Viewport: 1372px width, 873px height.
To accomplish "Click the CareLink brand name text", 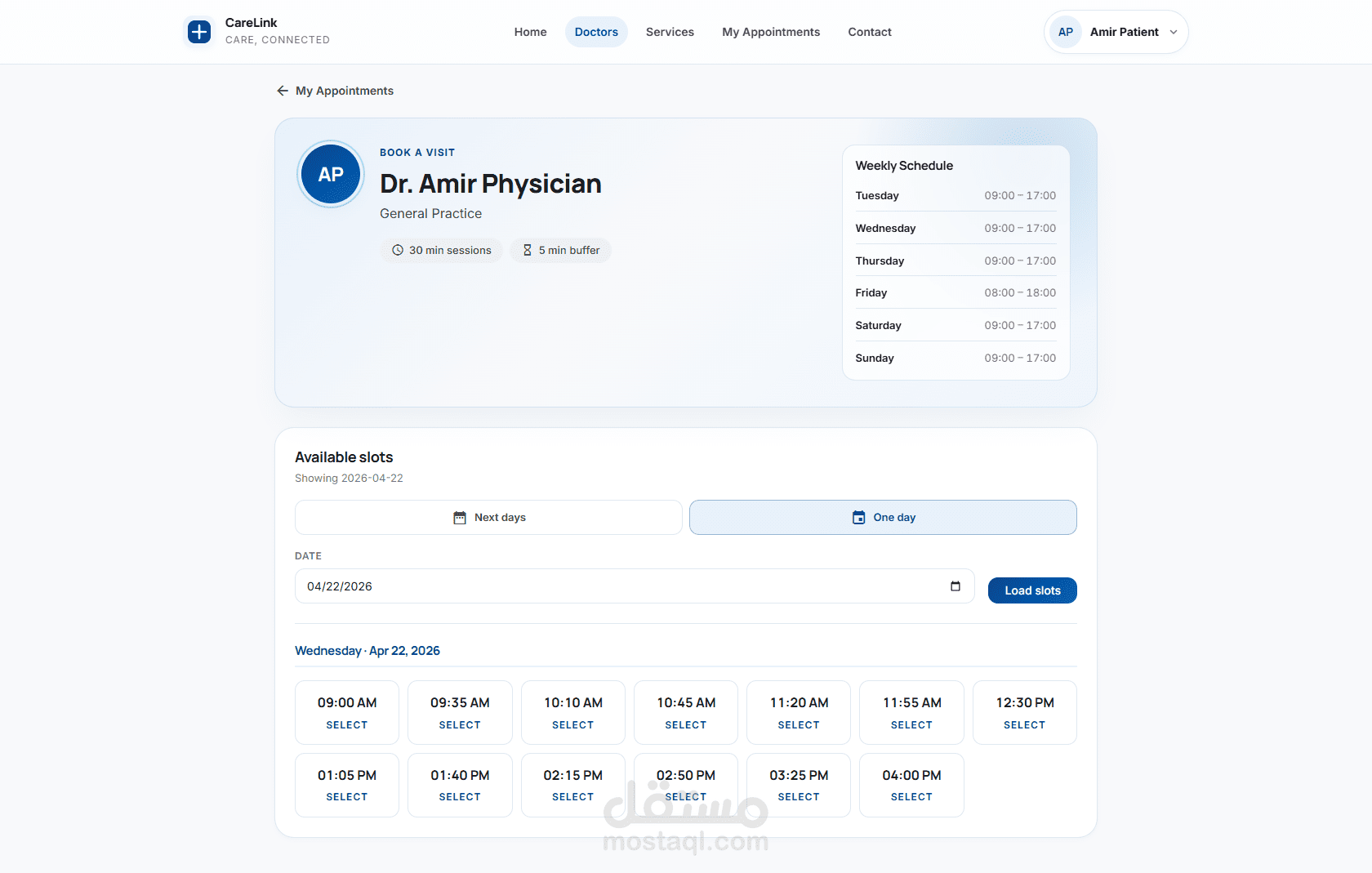I will tap(252, 23).
